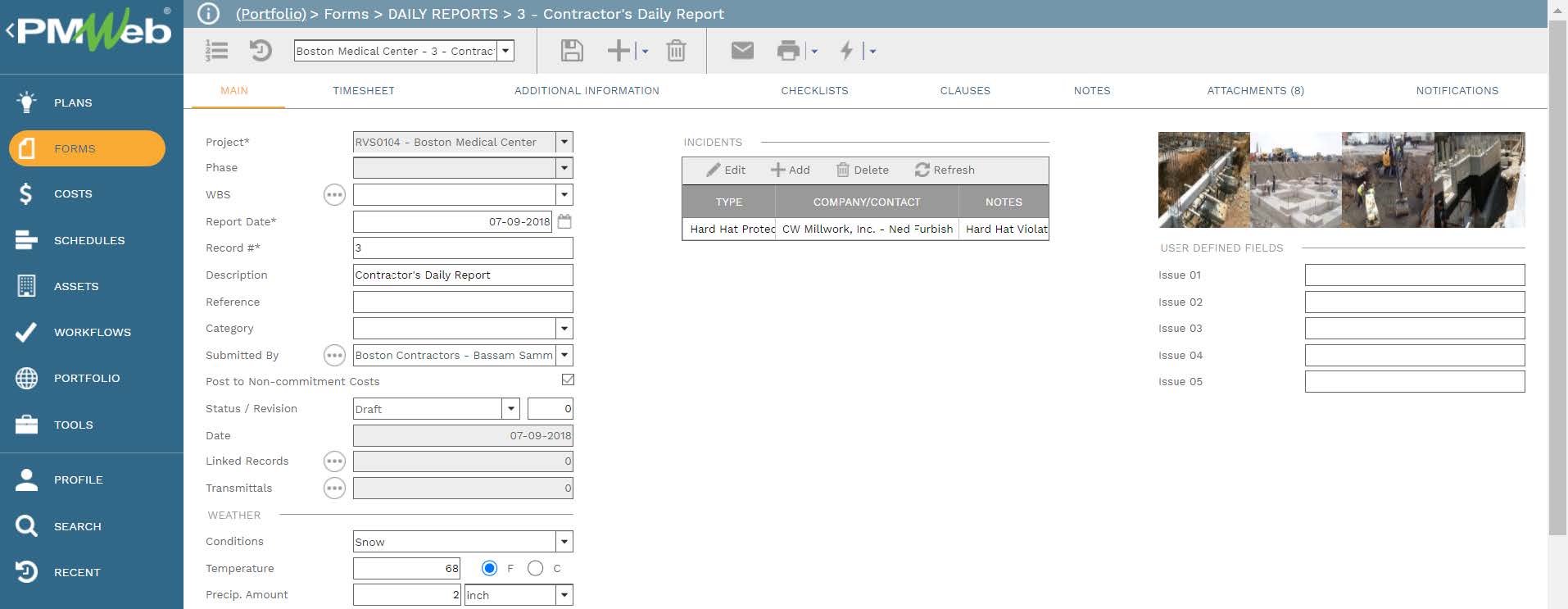Open the calendar picker for Report Date
Image resolution: width=1568 pixels, height=609 pixels.
point(564,221)
